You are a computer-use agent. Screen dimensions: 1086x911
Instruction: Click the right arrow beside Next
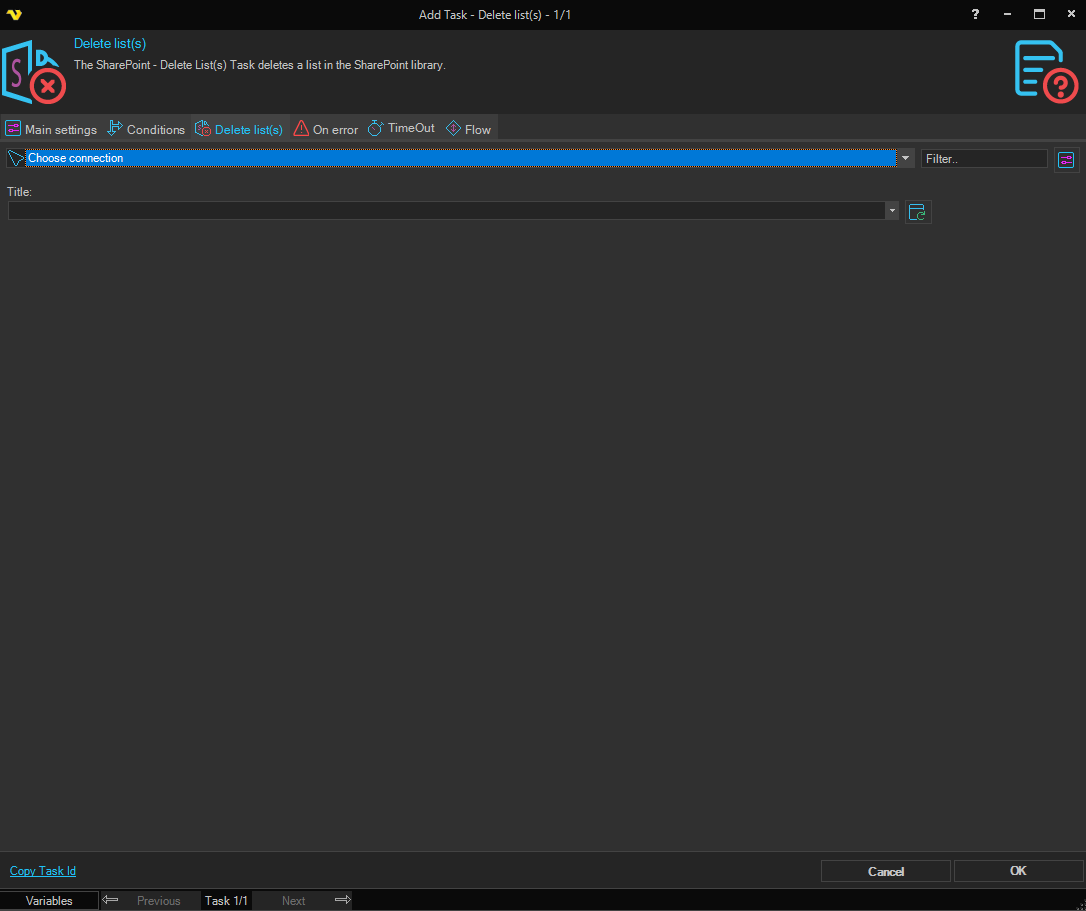342,900
